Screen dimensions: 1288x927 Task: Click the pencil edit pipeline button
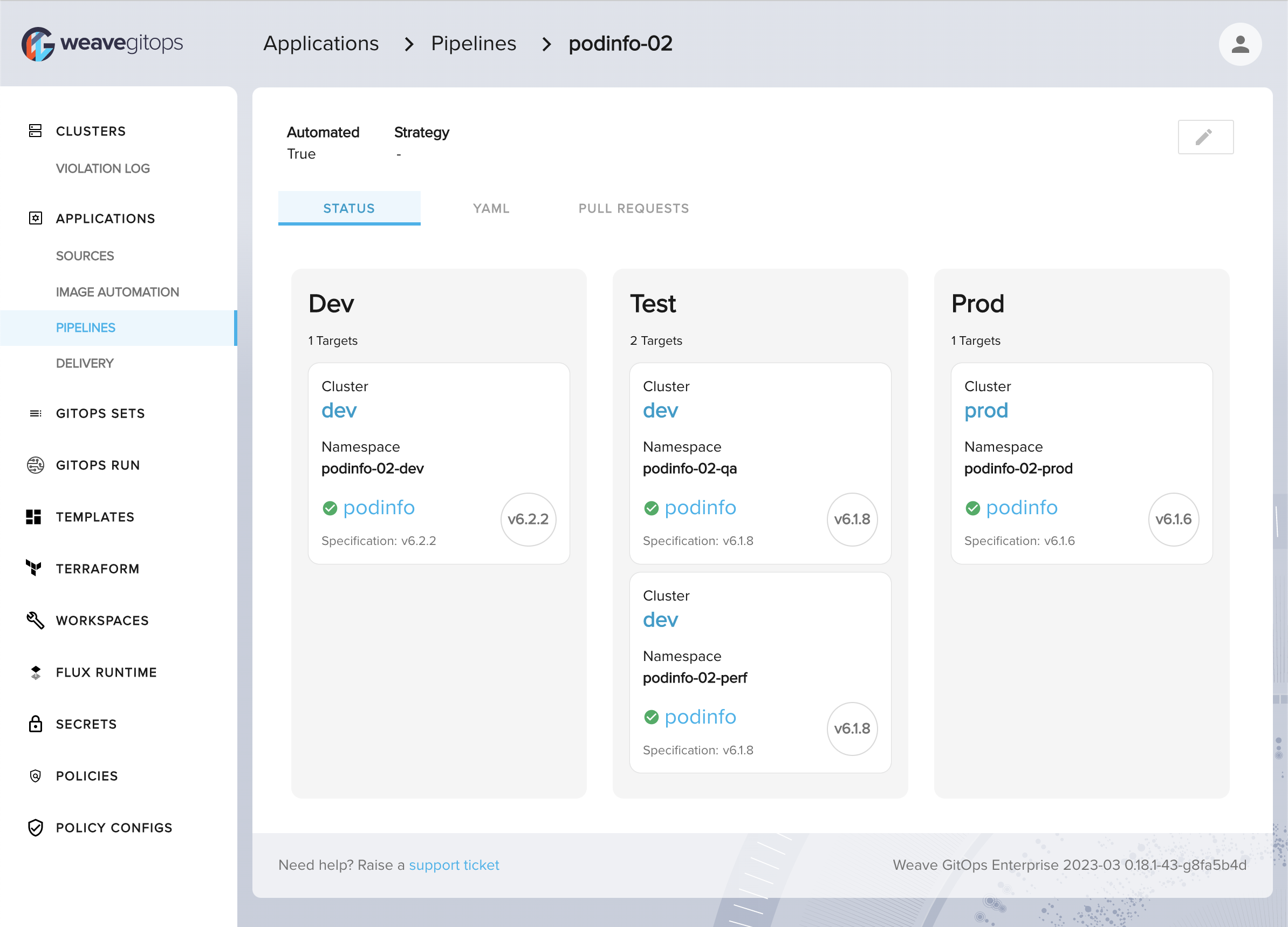[1205, 137]
